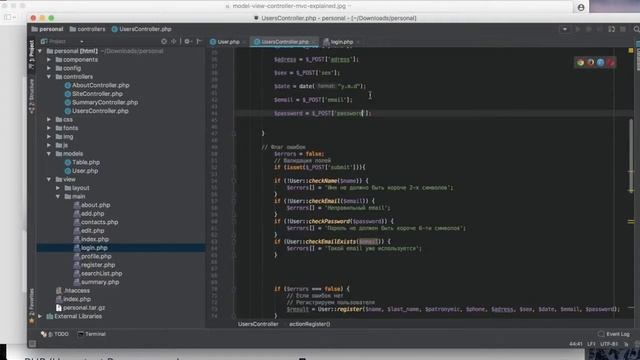Screen dimensions: 640x360
Task: Open the Safari browser preview icon
Action: 600,62
